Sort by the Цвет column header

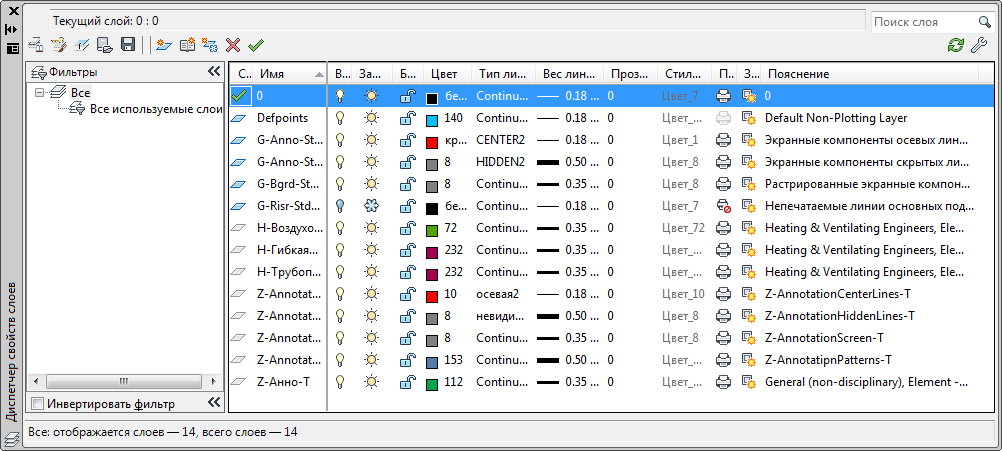[x=445, y=74]
